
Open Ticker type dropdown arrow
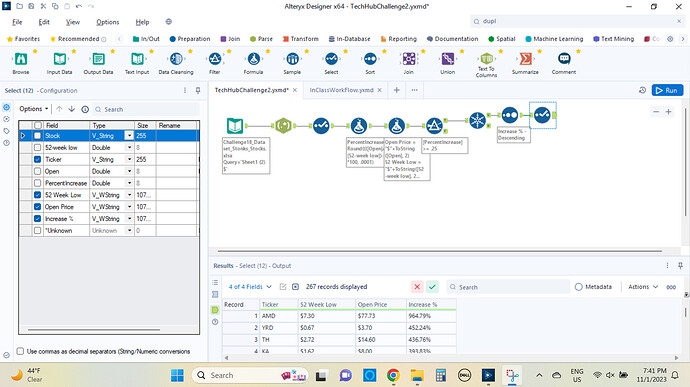[129, 159]
